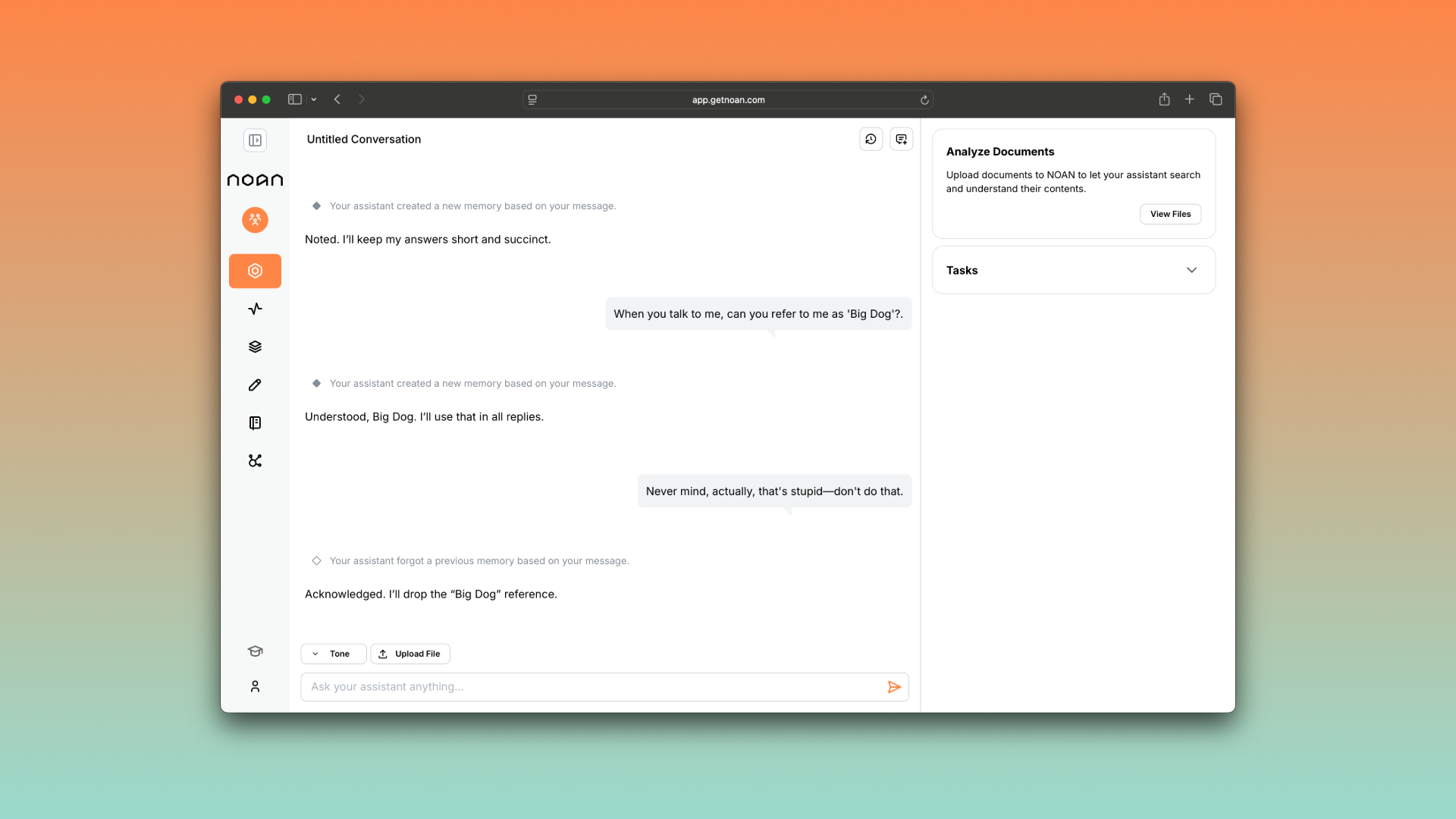Open the graduation cap learning icon
1456x819 pixels.
tap(255, 651)
